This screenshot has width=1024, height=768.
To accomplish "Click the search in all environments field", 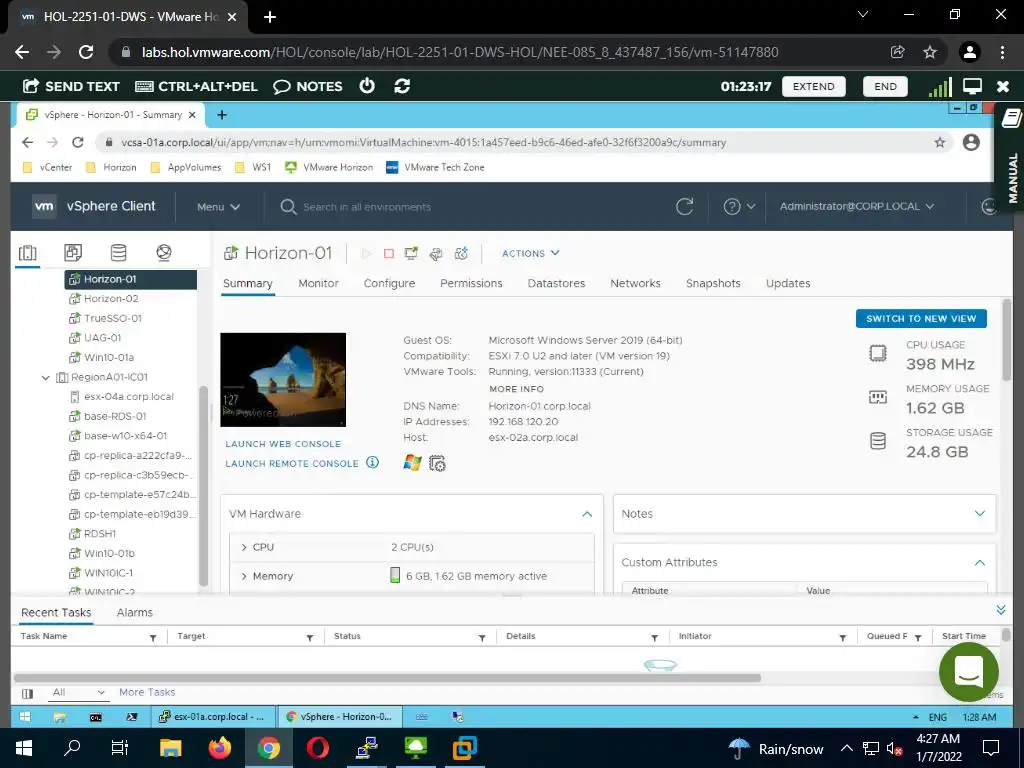I will pos(367,207).
